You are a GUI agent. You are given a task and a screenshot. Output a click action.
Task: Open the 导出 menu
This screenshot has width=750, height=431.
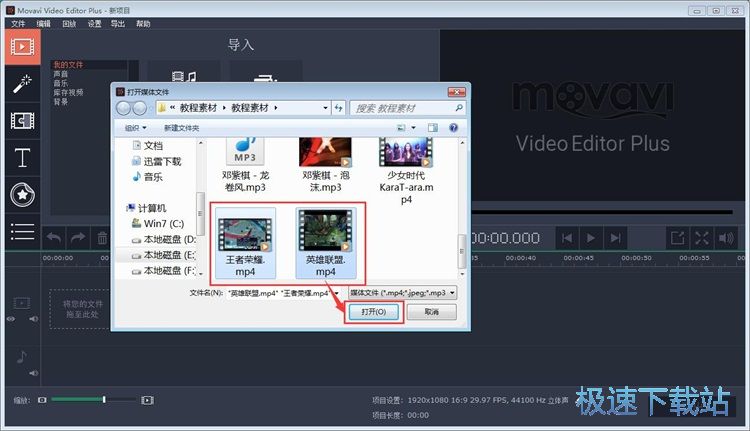118,23
